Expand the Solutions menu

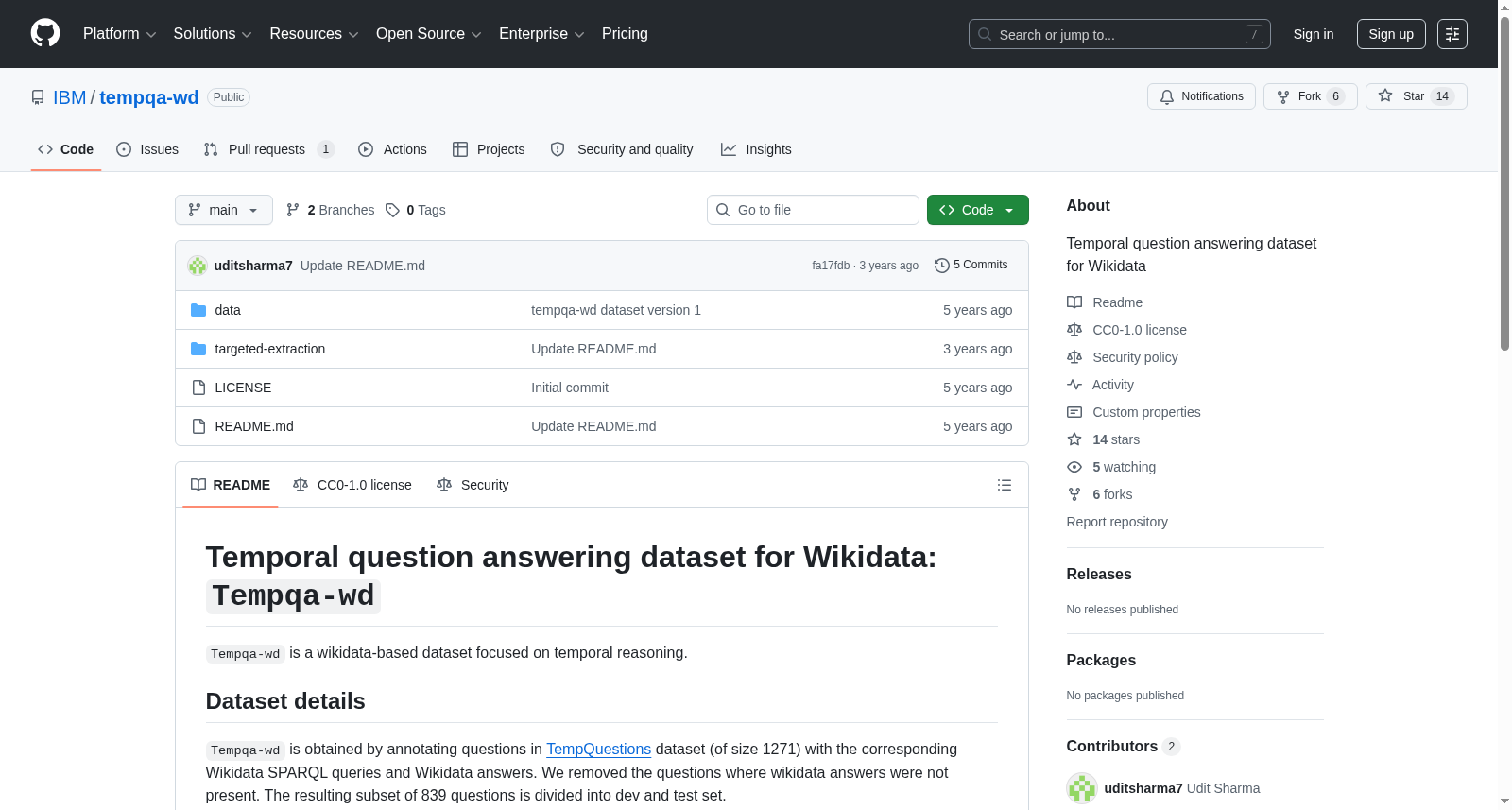pos(213,34)
